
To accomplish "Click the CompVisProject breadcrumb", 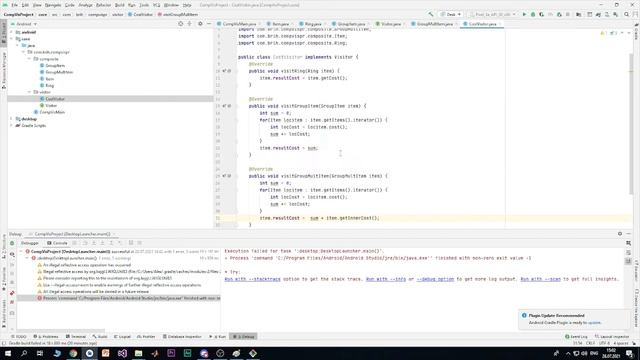I will [18, 14].
